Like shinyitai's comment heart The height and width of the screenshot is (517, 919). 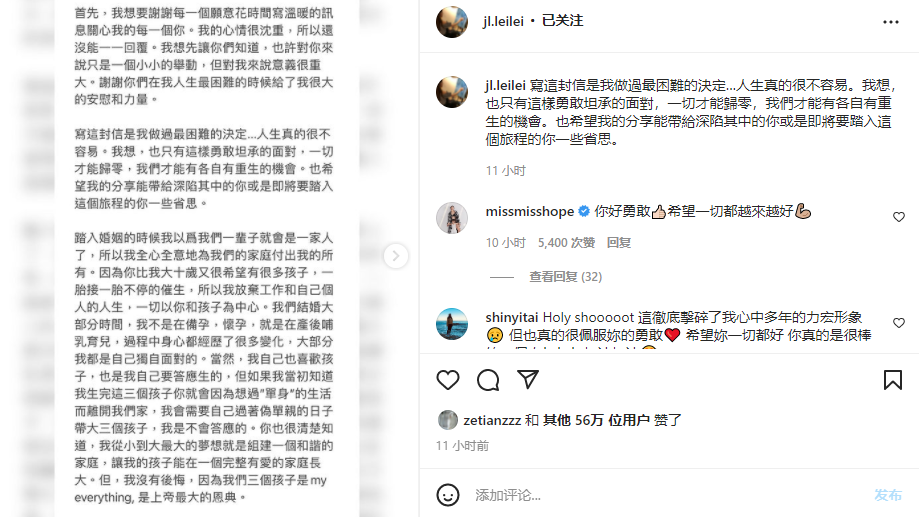[x=898, y=323]
